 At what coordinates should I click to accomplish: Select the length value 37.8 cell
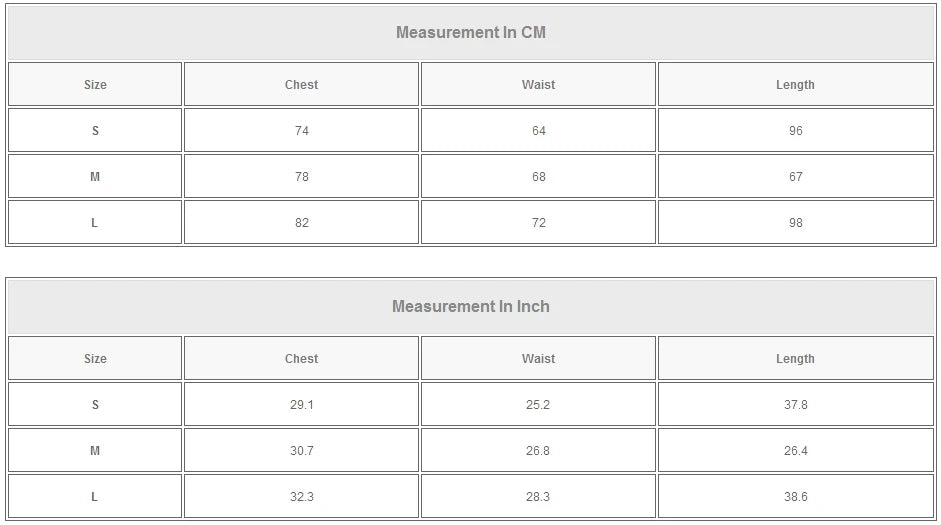tap(795, 405)
